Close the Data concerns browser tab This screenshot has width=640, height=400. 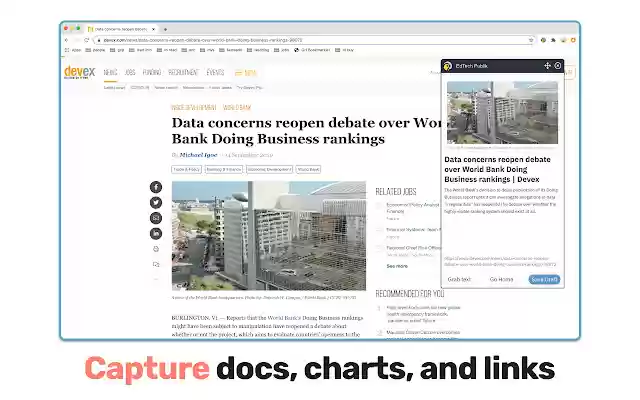(153, 29)
